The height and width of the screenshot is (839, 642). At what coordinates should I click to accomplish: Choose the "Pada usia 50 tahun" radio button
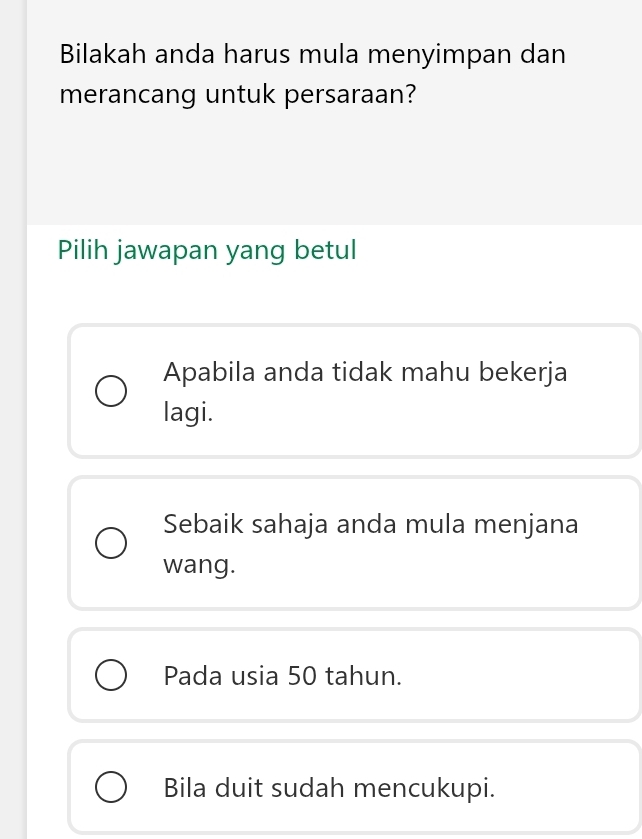tap(111, 676)
